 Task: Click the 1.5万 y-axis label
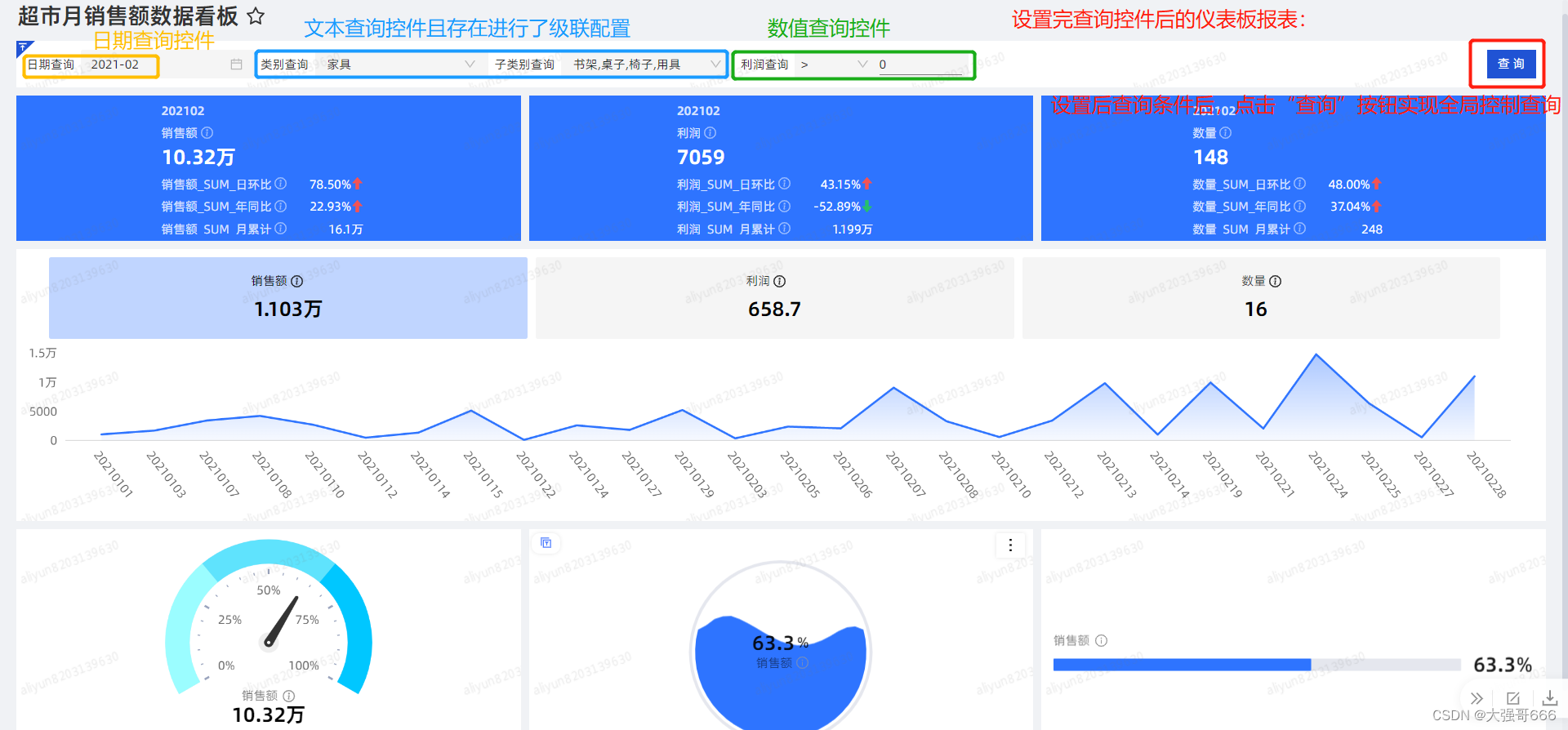42,353
